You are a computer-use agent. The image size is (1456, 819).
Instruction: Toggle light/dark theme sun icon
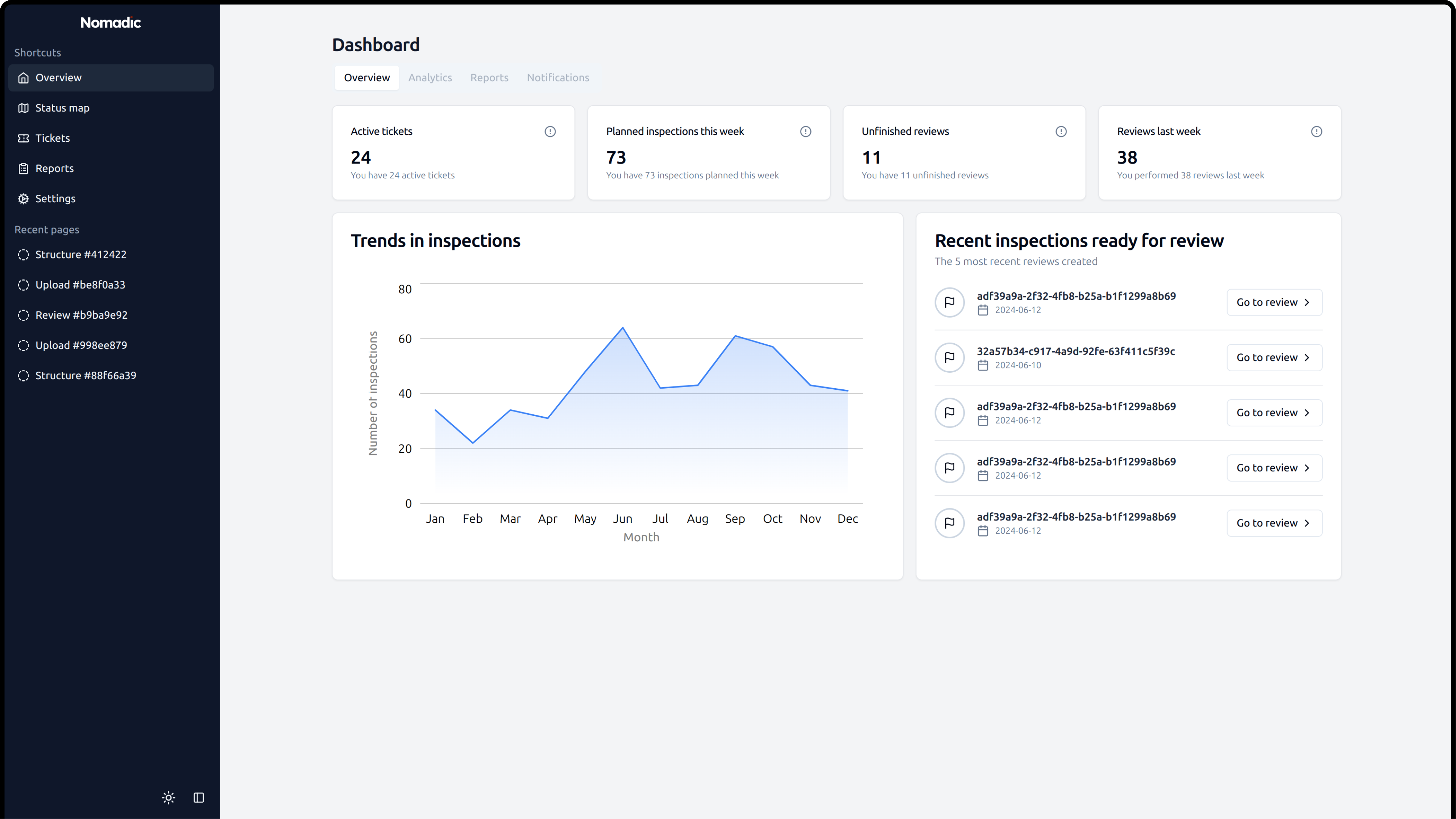coord(169,798)
